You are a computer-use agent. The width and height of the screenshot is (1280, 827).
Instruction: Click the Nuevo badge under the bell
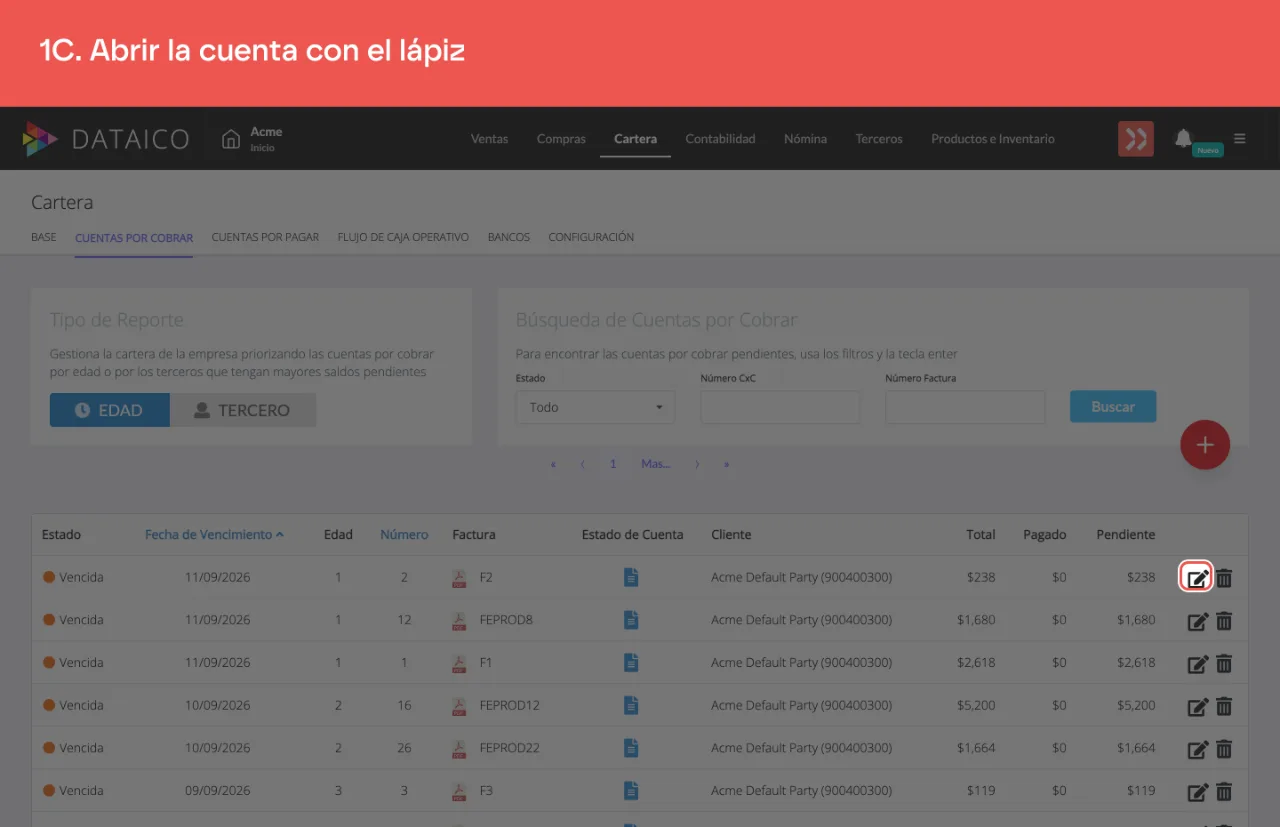1208,150
